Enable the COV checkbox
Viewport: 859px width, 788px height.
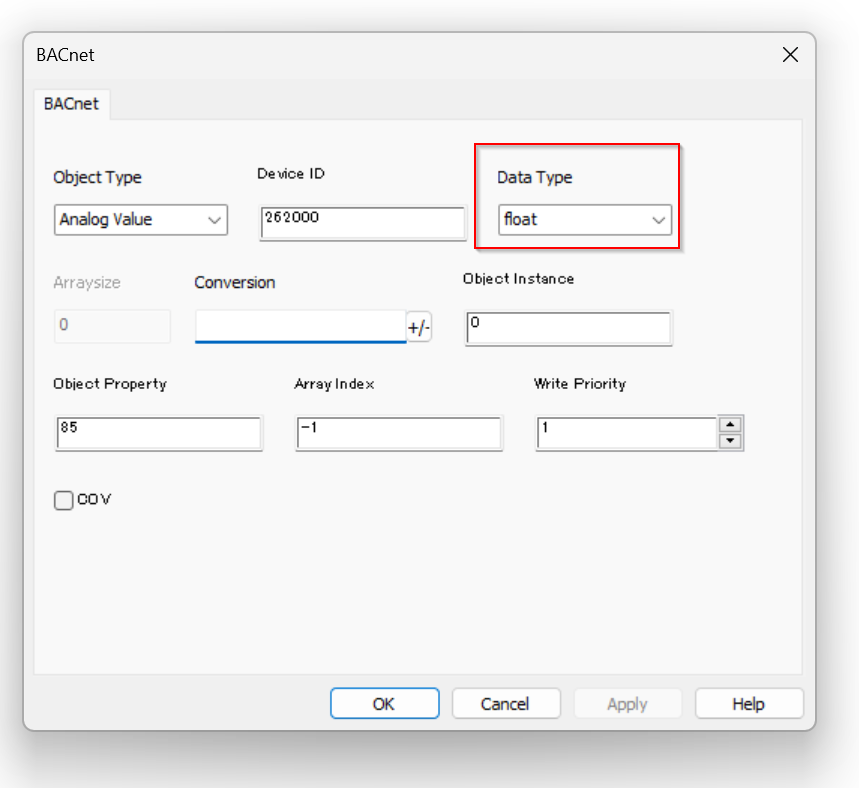[x=64, y=500]
